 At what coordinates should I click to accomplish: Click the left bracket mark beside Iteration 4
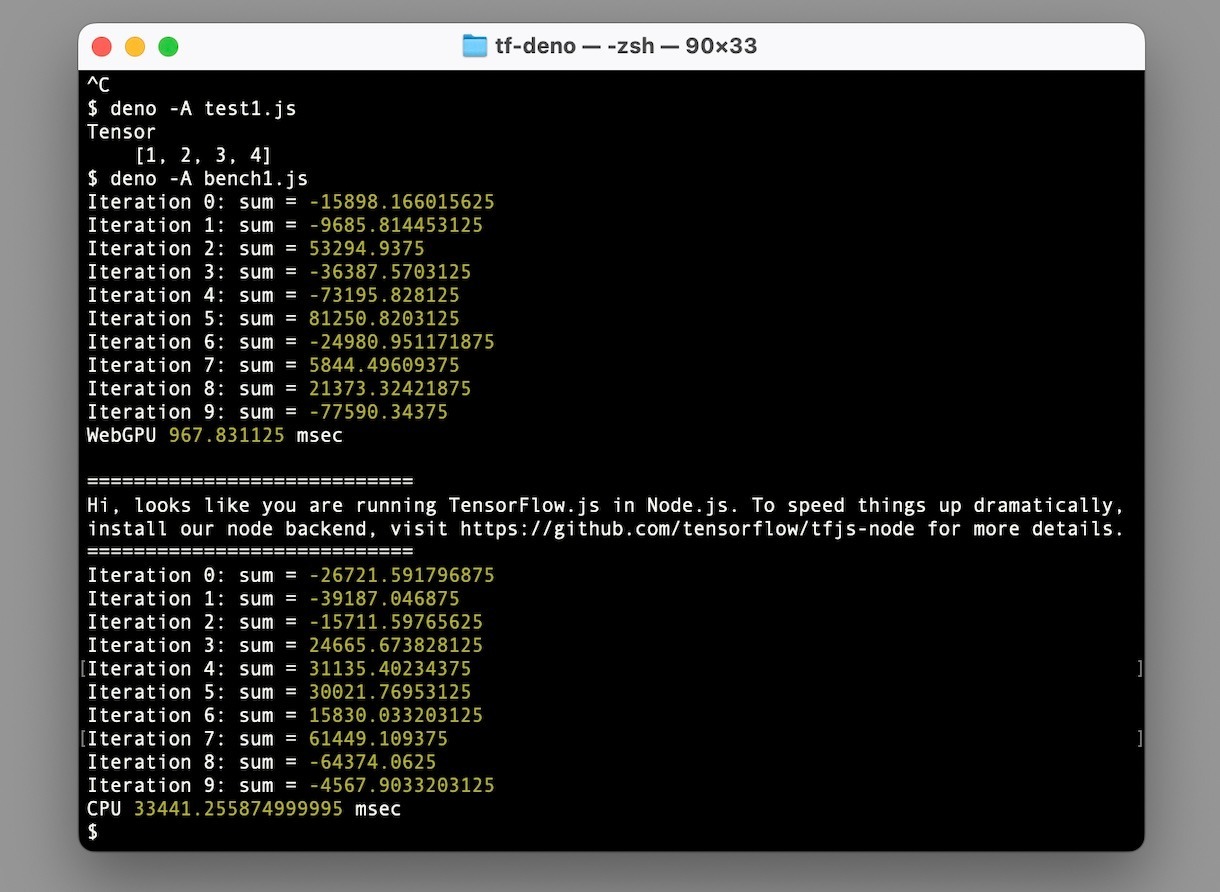83,669
